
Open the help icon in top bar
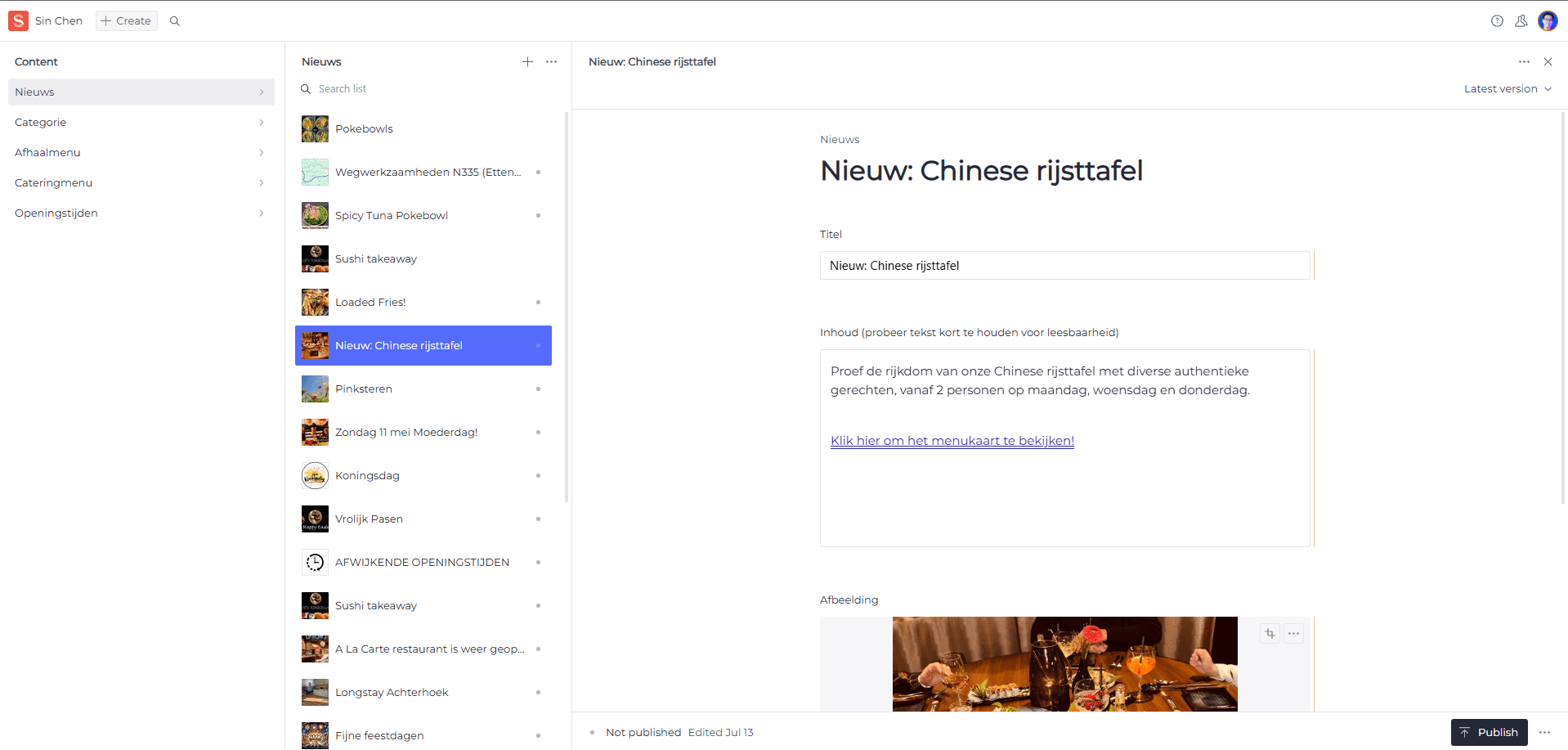(1496, 21)
